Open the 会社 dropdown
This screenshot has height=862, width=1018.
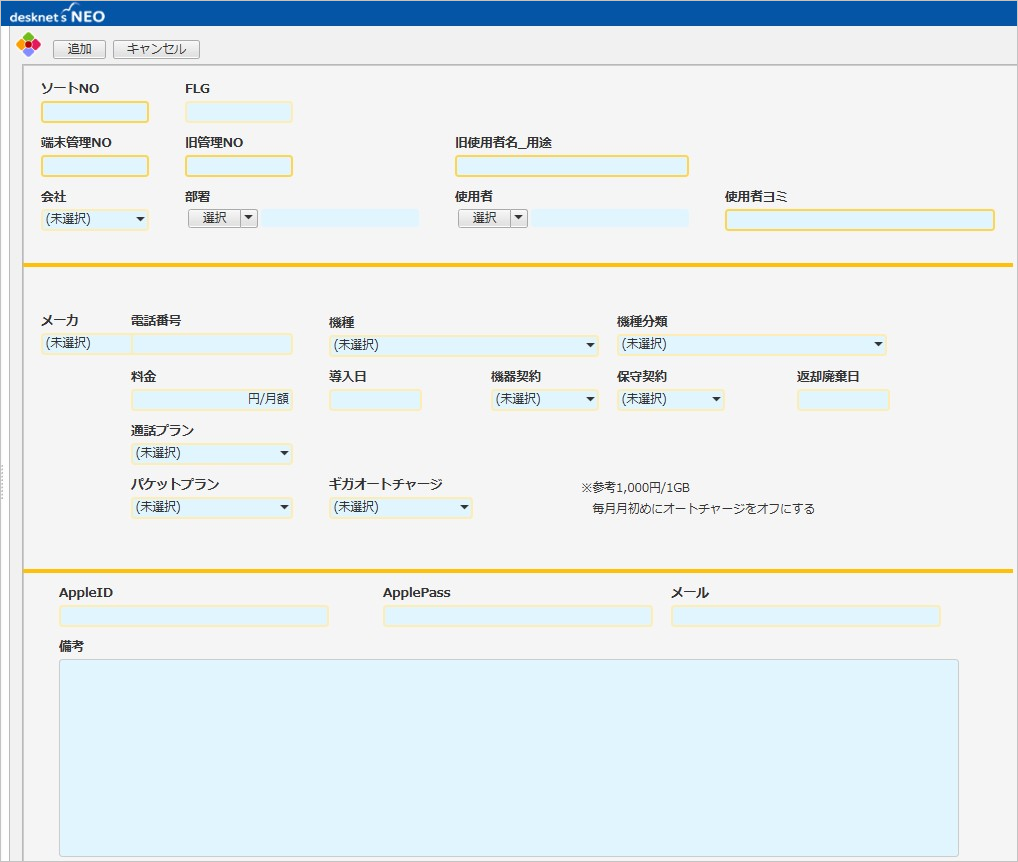click(x=95, y=219)
